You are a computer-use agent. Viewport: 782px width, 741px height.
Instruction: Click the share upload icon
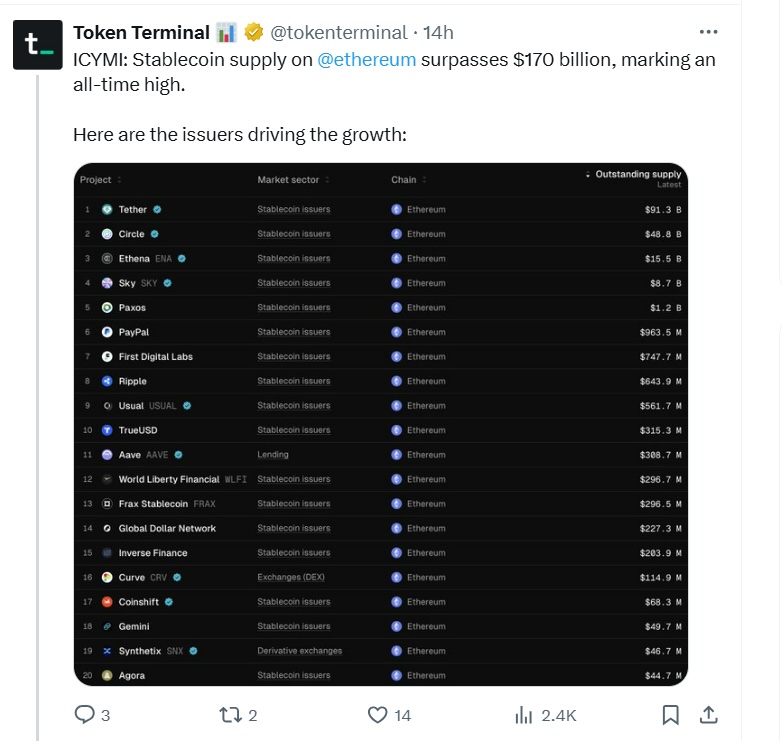pyautogui.click(x=708, y=715)
